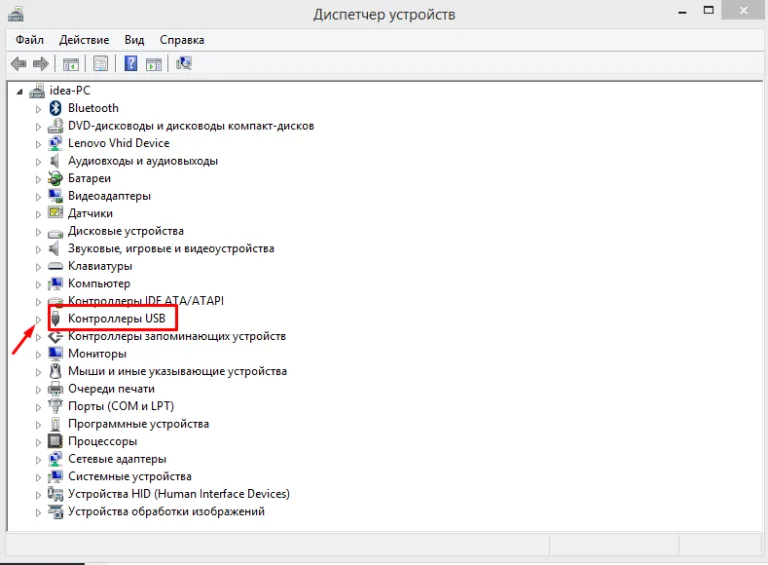
Task: Expand Дисковые устройства arrow
Action: (38, 232)
